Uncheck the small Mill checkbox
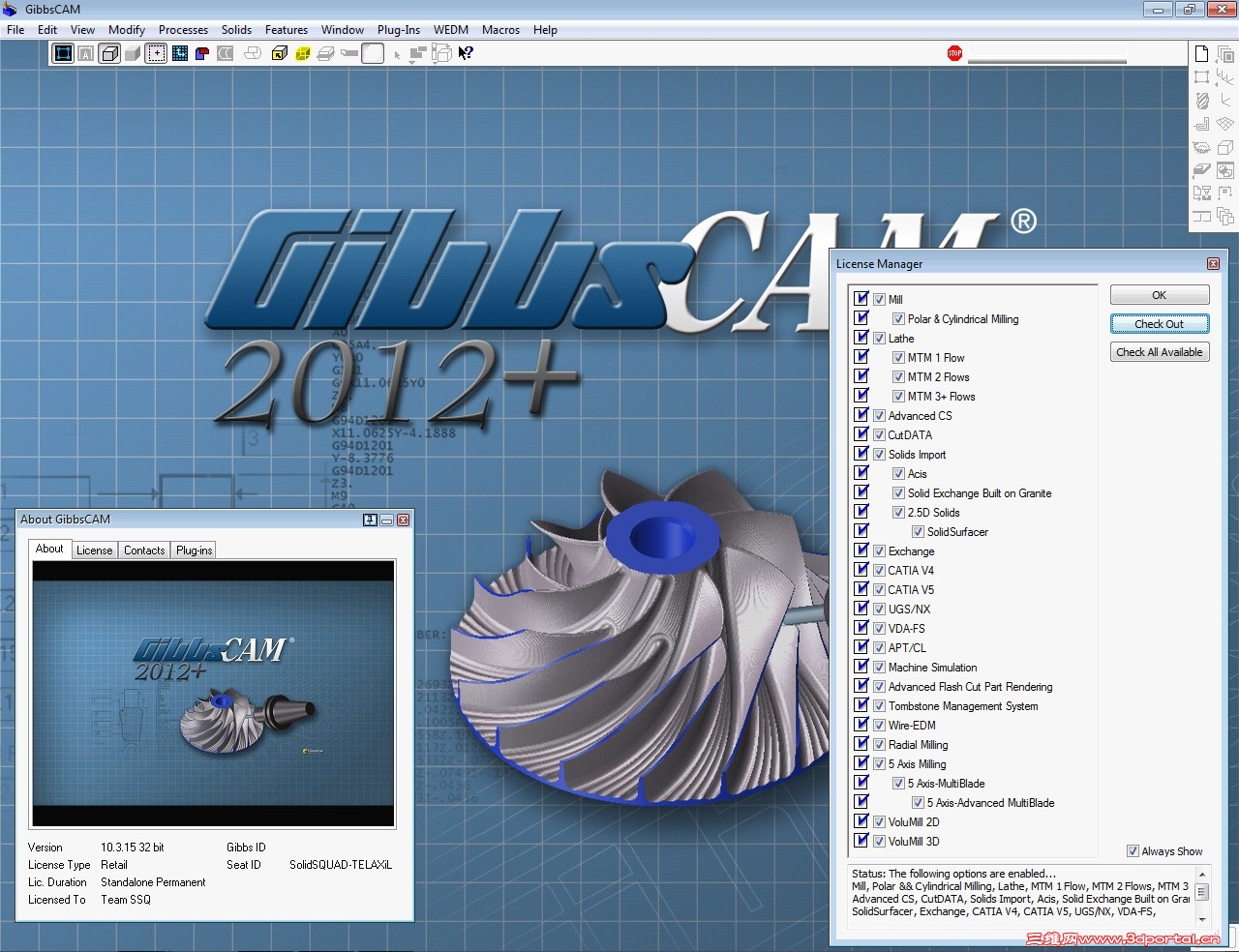 pos(880,300)
